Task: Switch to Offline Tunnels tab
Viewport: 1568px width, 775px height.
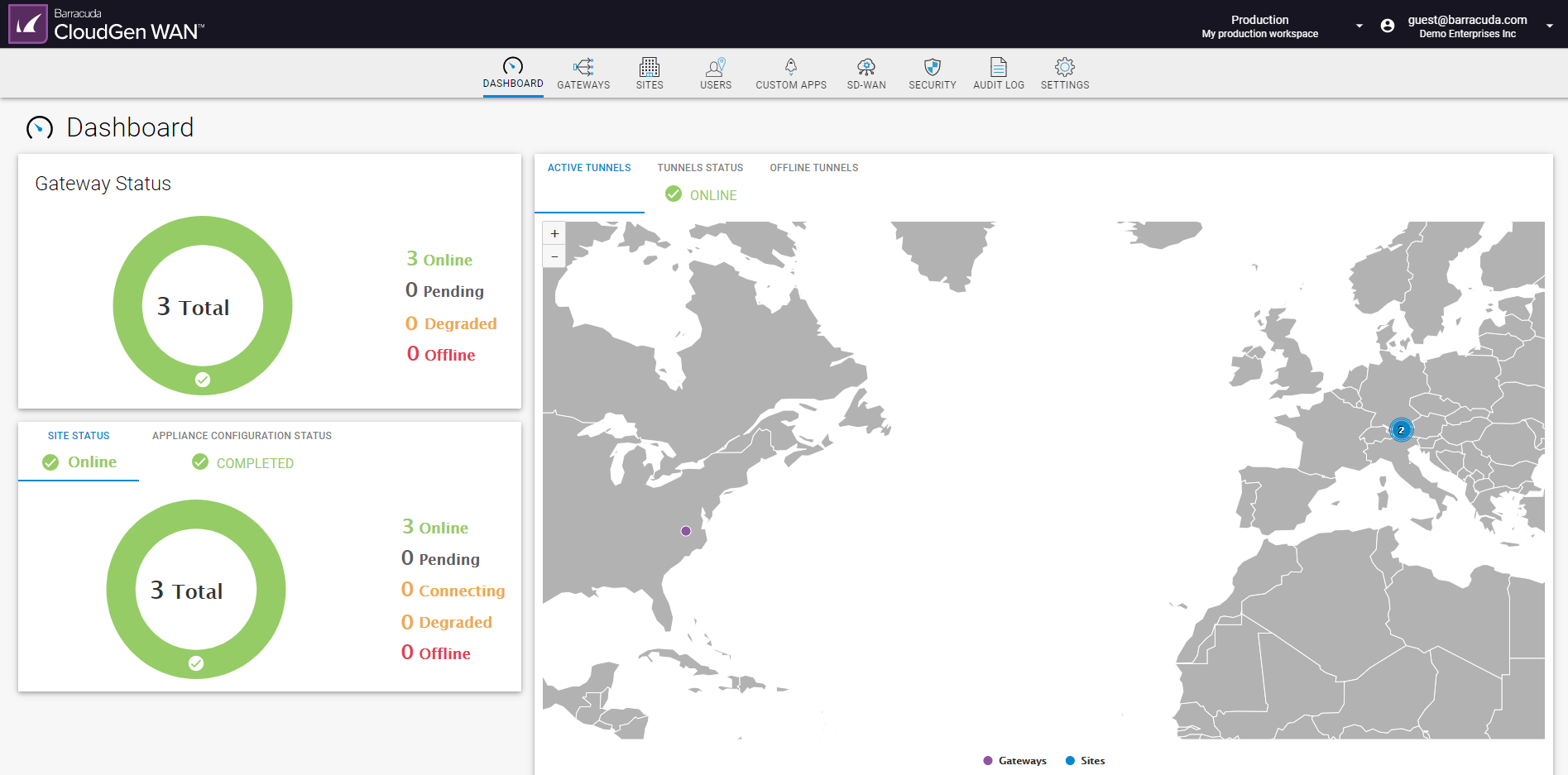Action: coord(814,168)
